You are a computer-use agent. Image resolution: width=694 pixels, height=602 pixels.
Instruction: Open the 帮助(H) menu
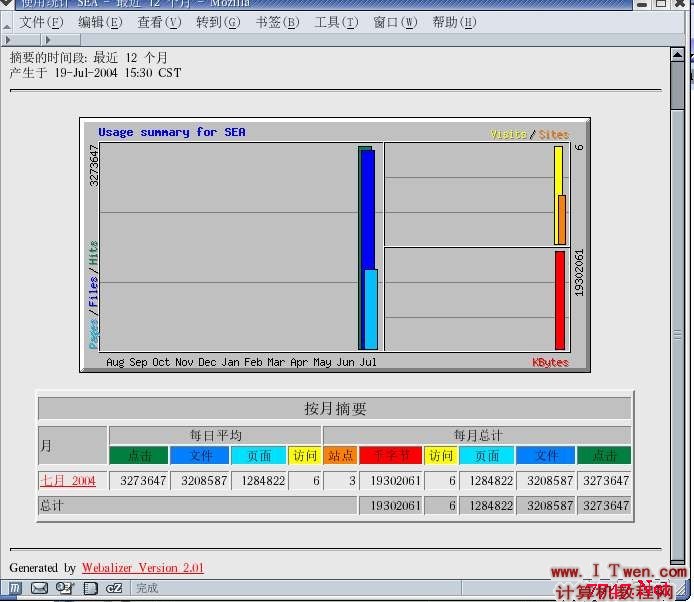click(454, 22)
